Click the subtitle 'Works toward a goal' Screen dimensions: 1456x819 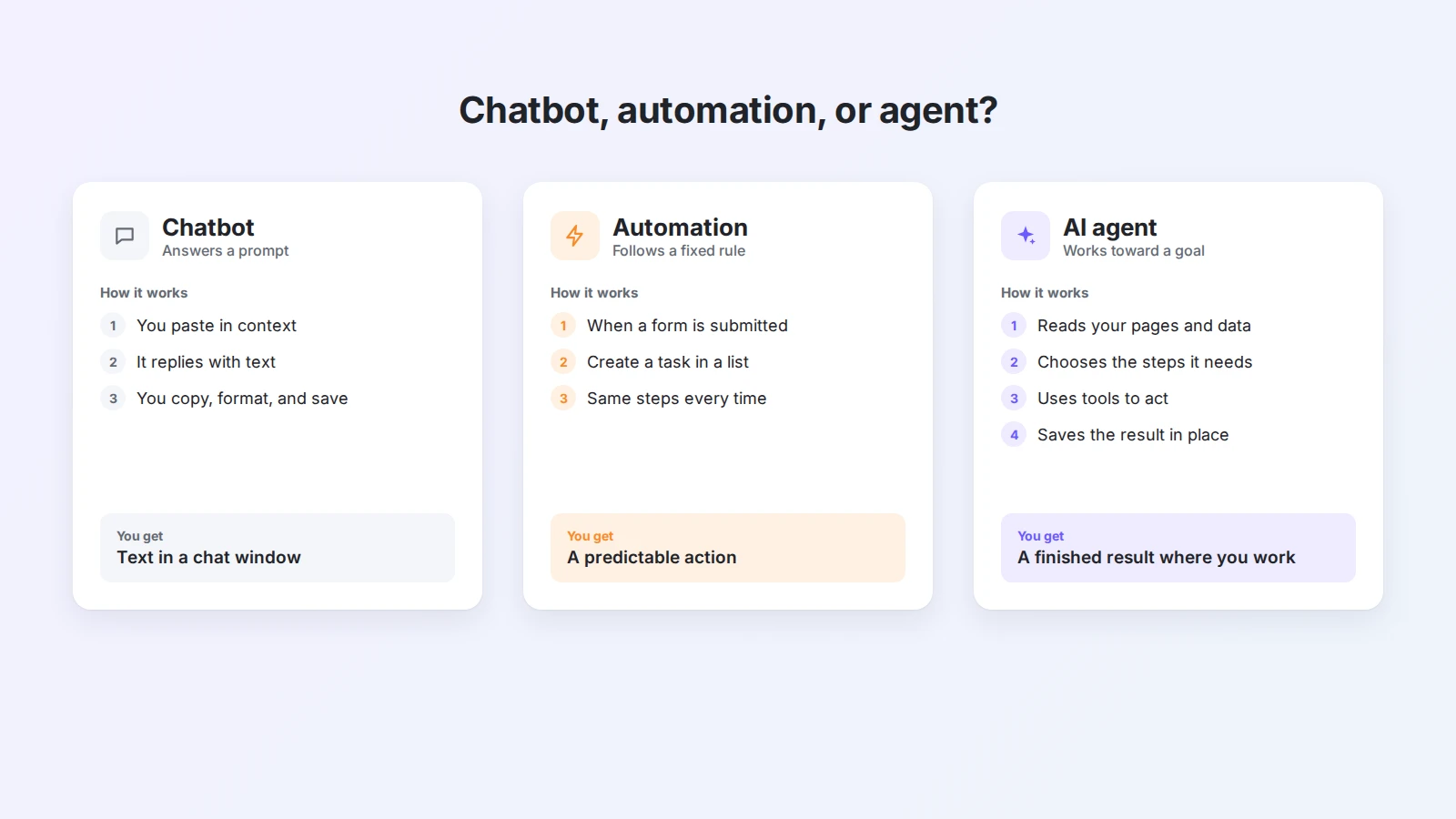click(1134, 251)
